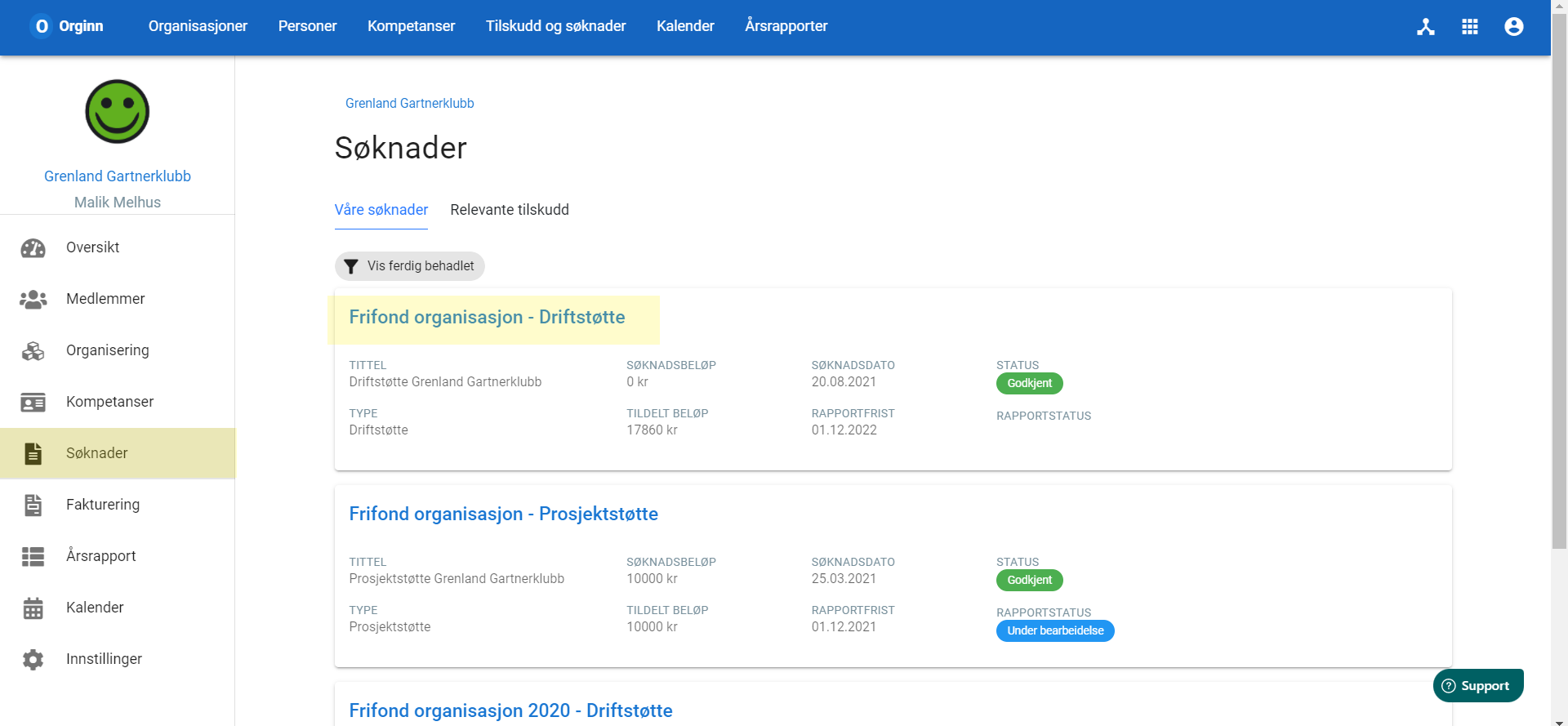
Task: Select Årsrapport label in sidebar
Action: (x=101, y=556)
